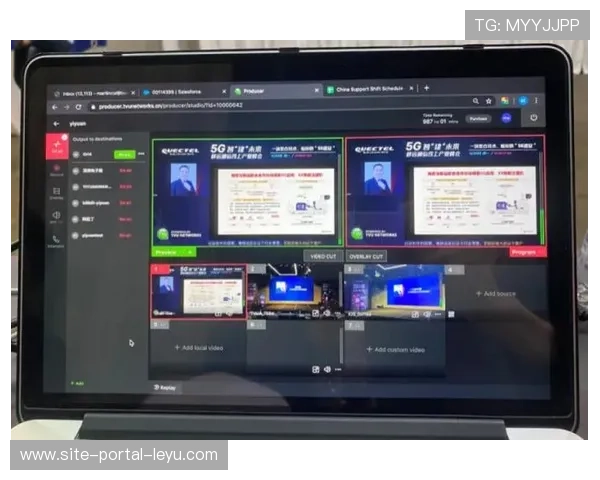Toggle speaker icon on source 3 thumbnail

point(427,314)
